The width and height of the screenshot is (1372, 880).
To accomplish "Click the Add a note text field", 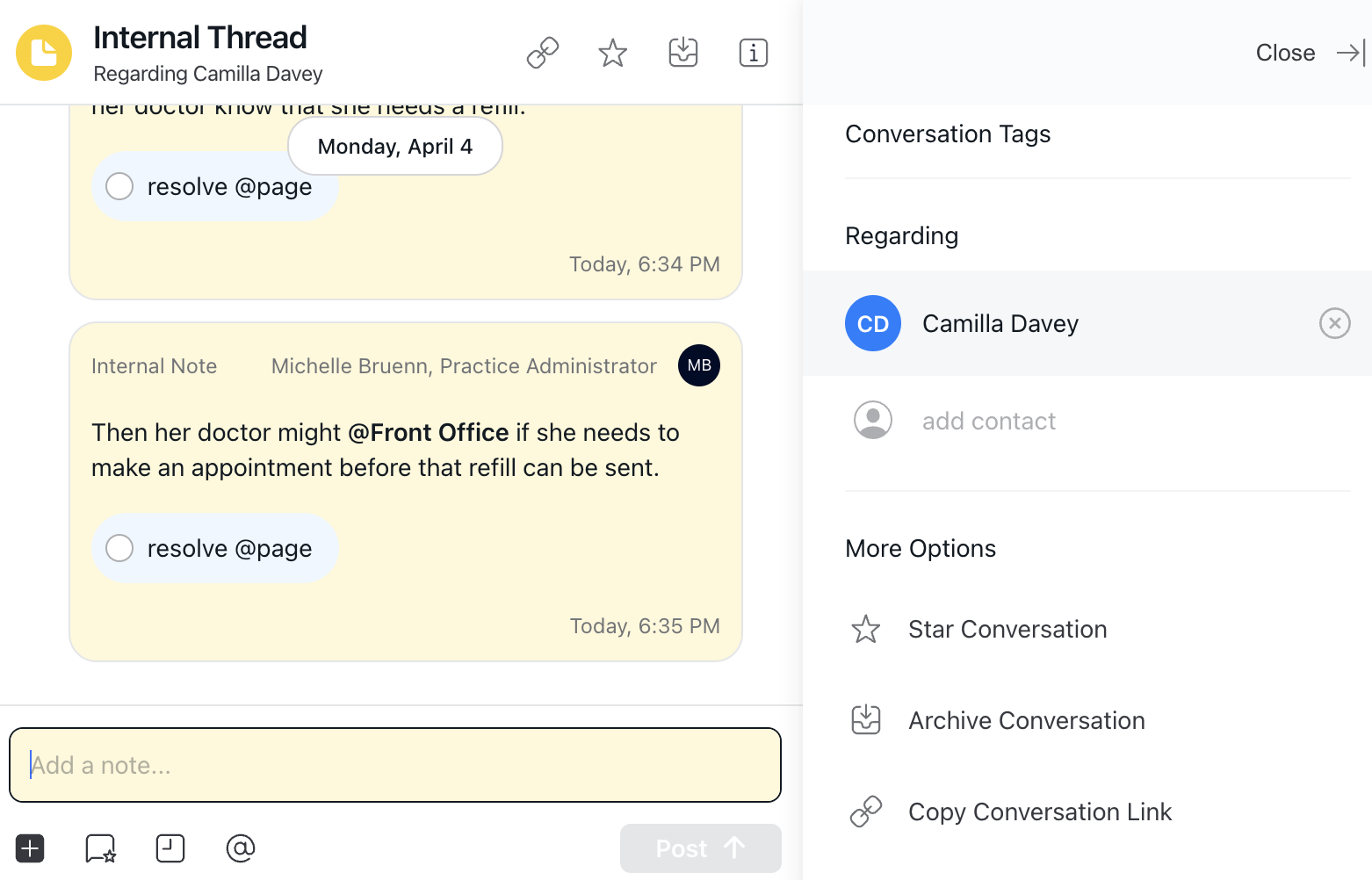I will click(394, 765).
